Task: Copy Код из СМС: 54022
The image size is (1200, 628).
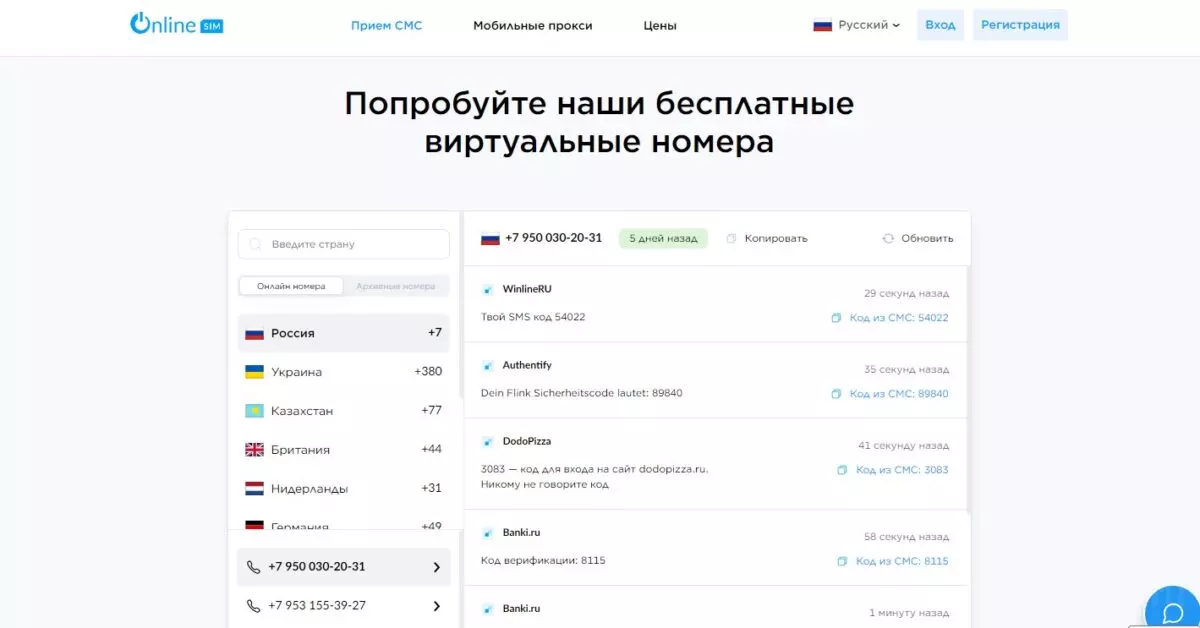Action: (x=899, y=318)
